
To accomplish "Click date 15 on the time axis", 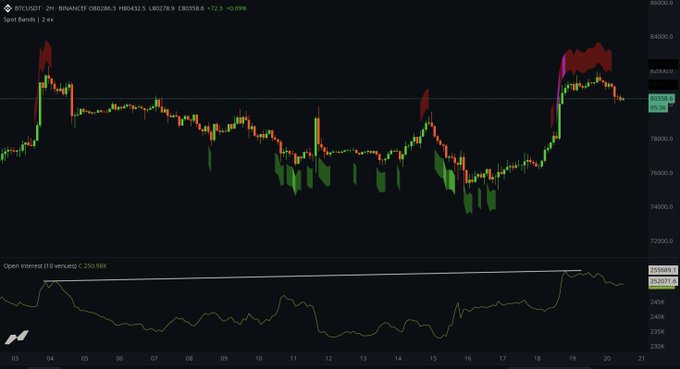I will [x=433, y=359].
